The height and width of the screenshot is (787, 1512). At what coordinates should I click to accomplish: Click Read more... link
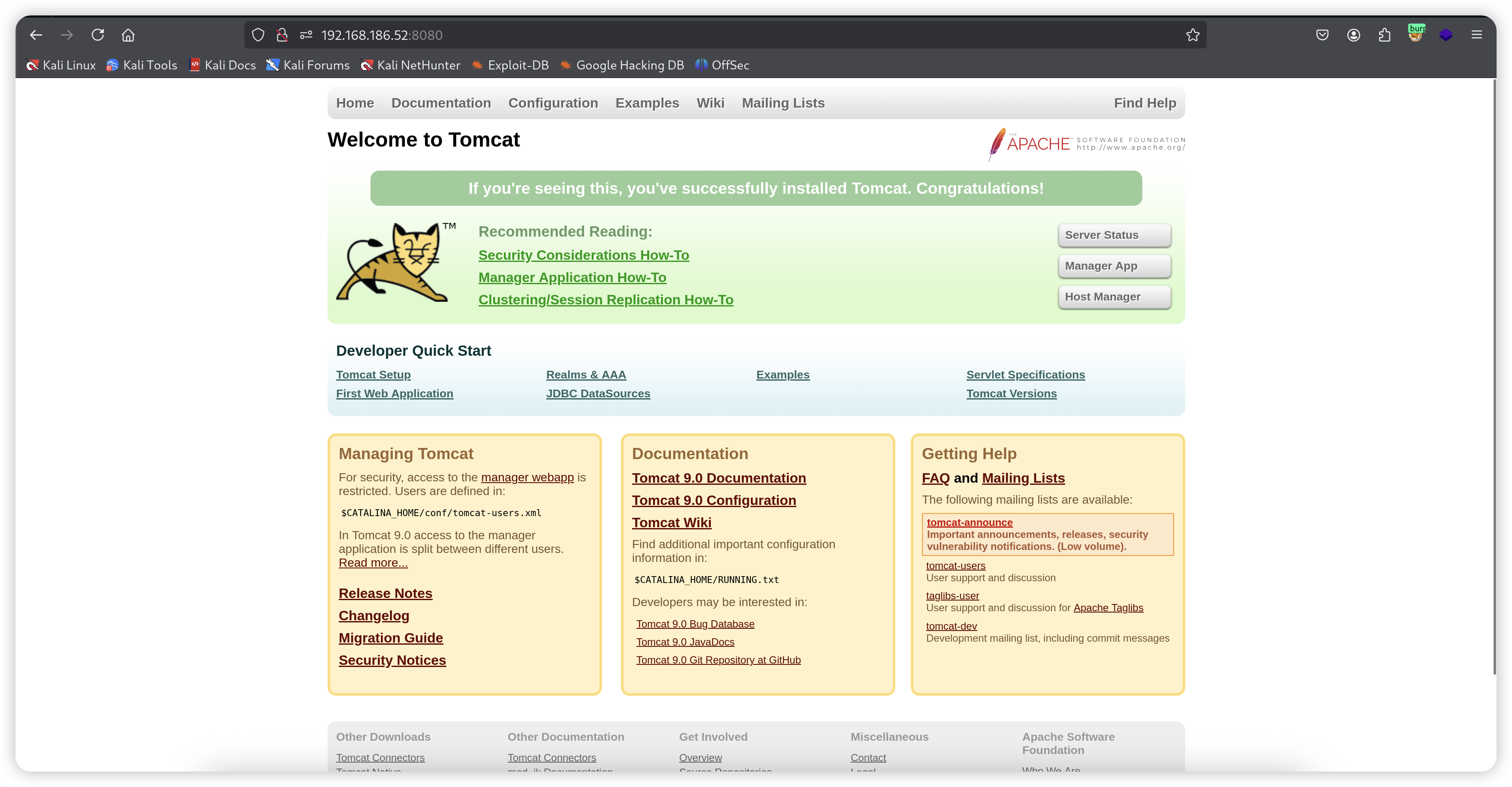(x=373, y=563)
